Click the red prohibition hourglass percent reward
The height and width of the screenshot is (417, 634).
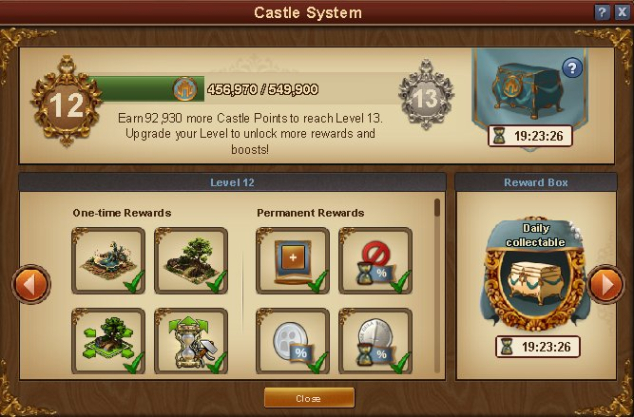375,260
